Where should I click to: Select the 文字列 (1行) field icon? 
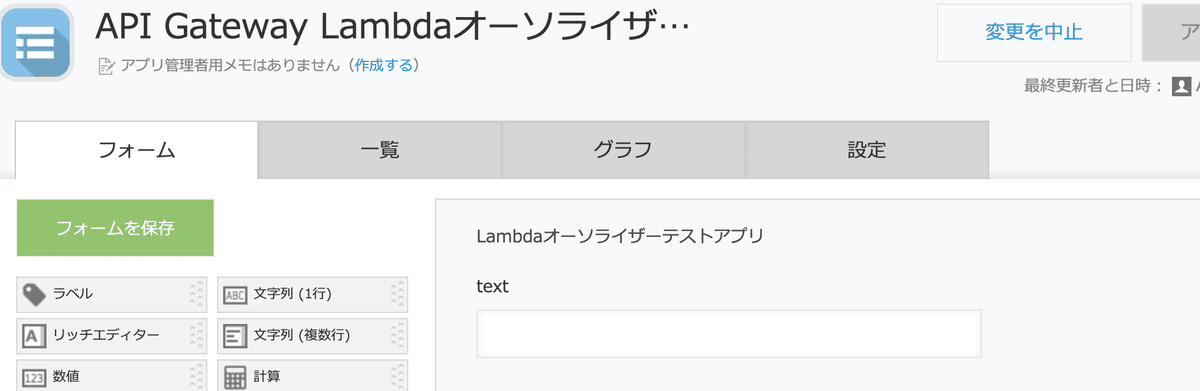[235, 294]
